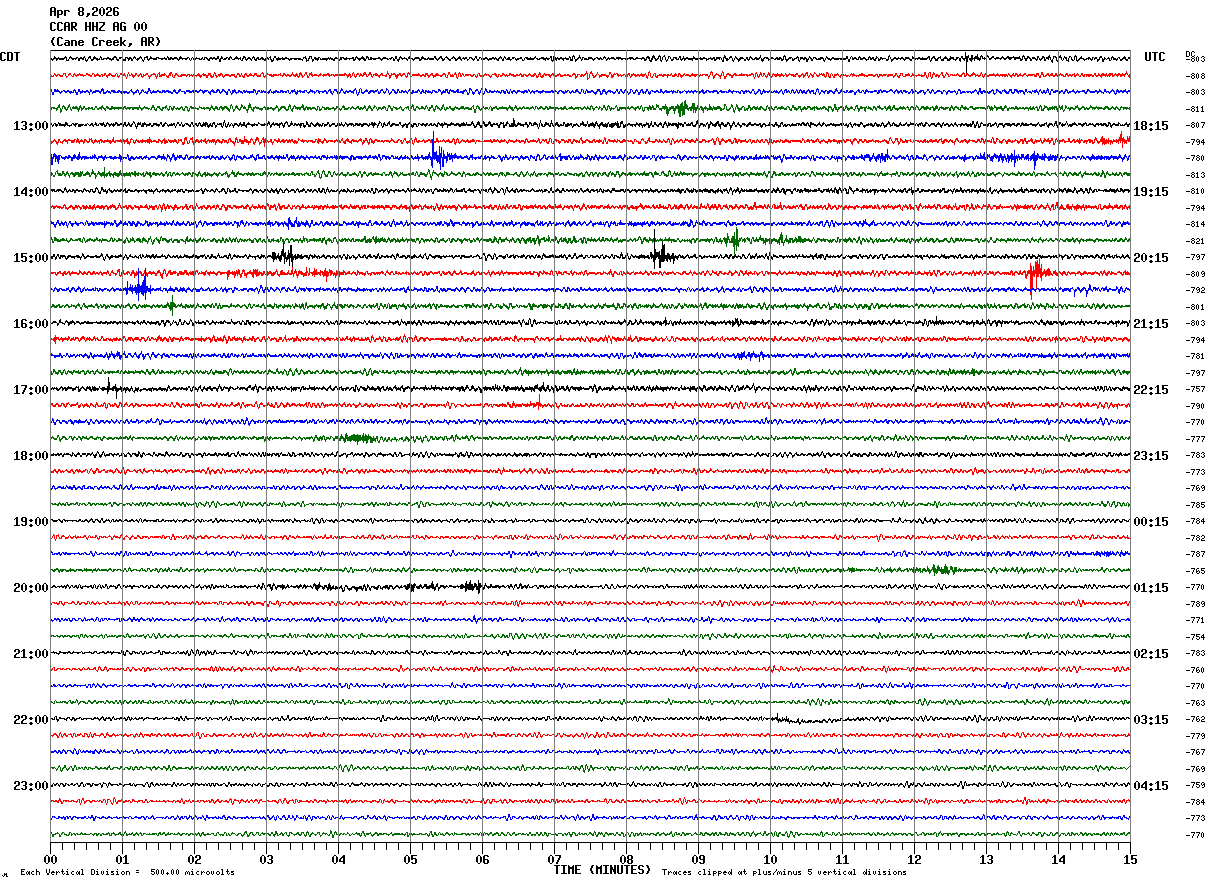Click the 'Traces clipped at plus/minus 5 vertical divisions' note
The width and height of the screenshot is (1210, 886).
pyautogui.click(x=784, y=872)
